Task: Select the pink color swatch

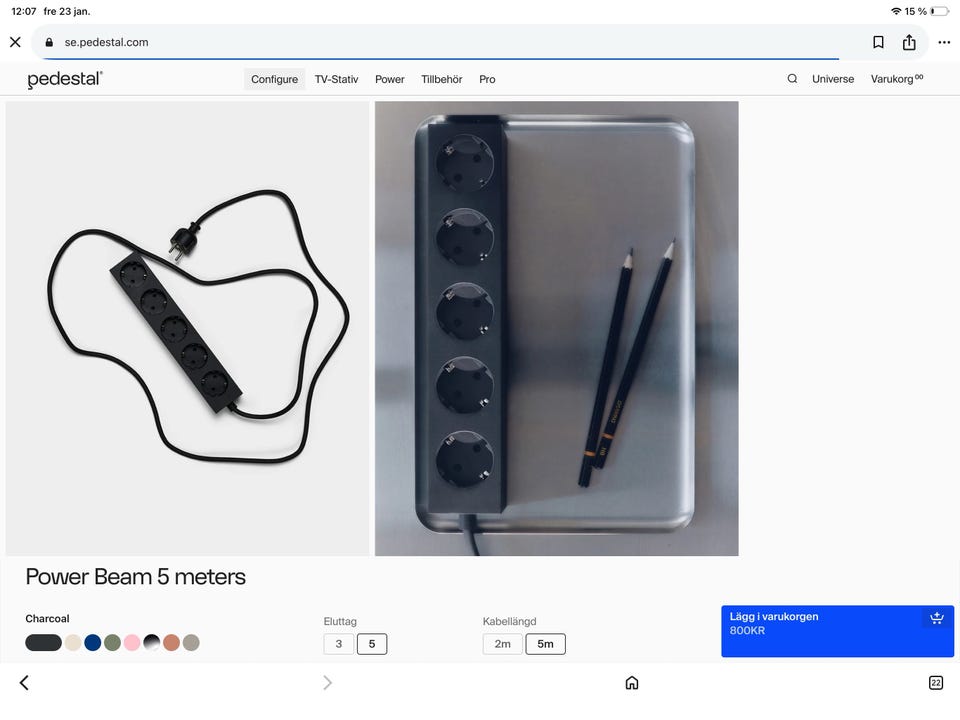Action: click(132, 642)
